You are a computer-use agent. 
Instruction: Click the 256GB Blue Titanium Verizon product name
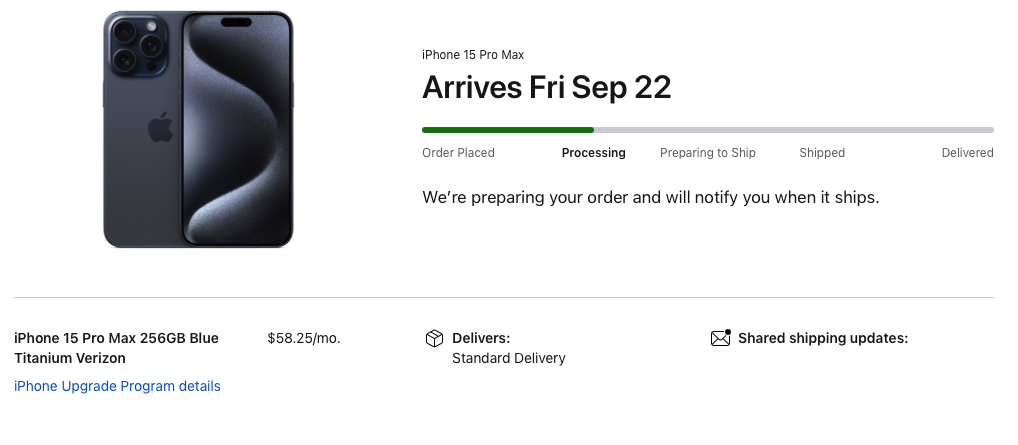(x=116, y=348)
